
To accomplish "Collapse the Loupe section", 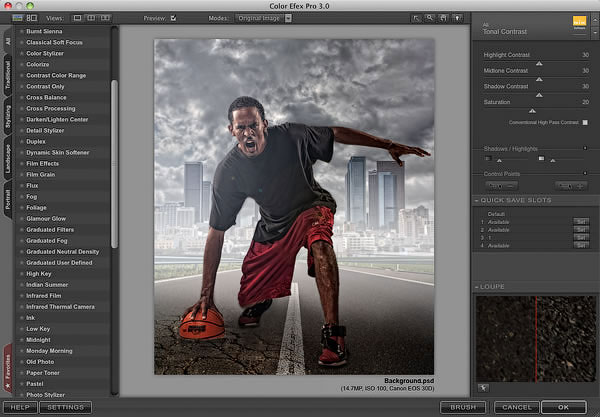I will click(x=478, y=287).
